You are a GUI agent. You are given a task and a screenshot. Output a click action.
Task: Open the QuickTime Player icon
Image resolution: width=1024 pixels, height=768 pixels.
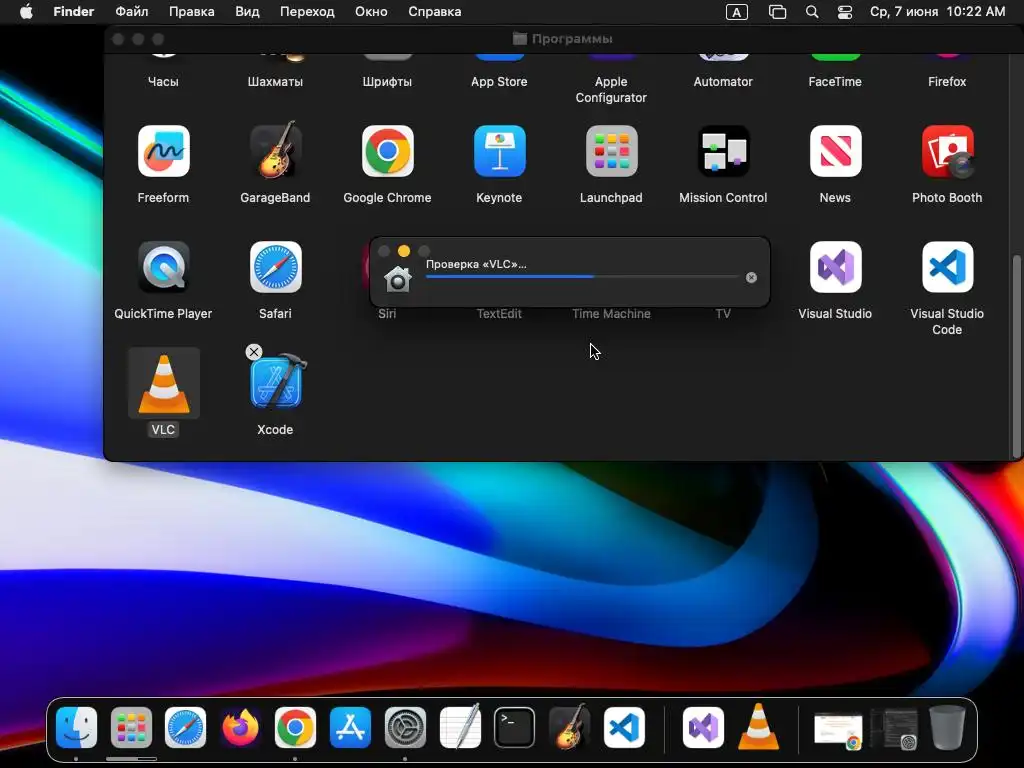tap(163, 267)
